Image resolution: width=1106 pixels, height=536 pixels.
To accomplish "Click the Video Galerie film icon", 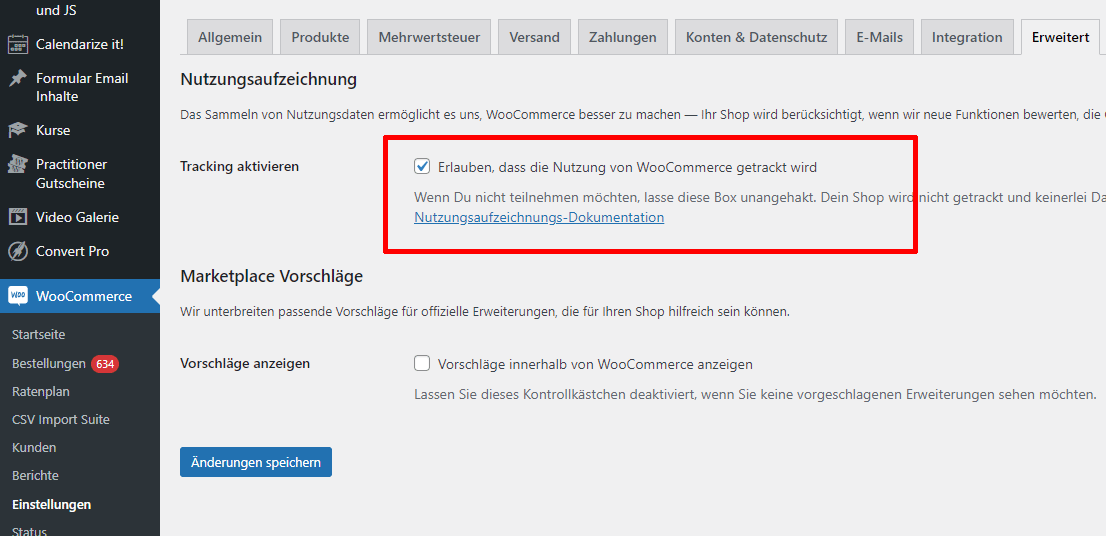I will click(x=18, y=217).
